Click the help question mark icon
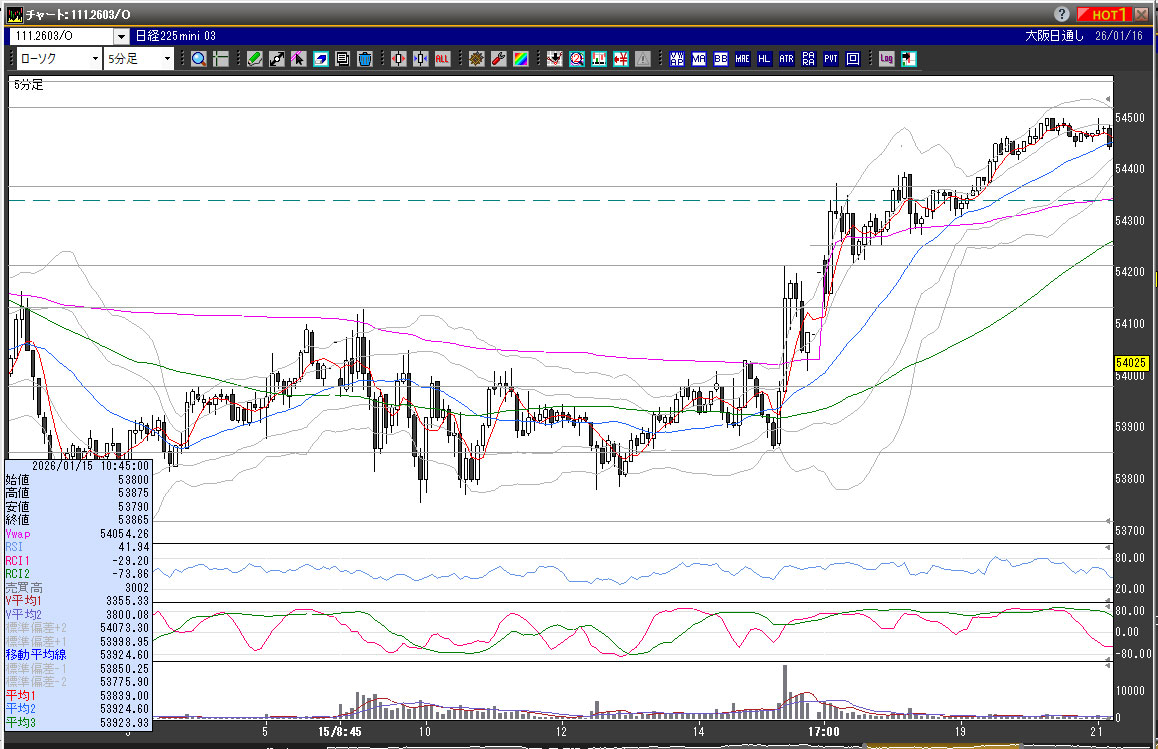The width and height of the screenshot is (1158, 749). tap(1061, 14)
